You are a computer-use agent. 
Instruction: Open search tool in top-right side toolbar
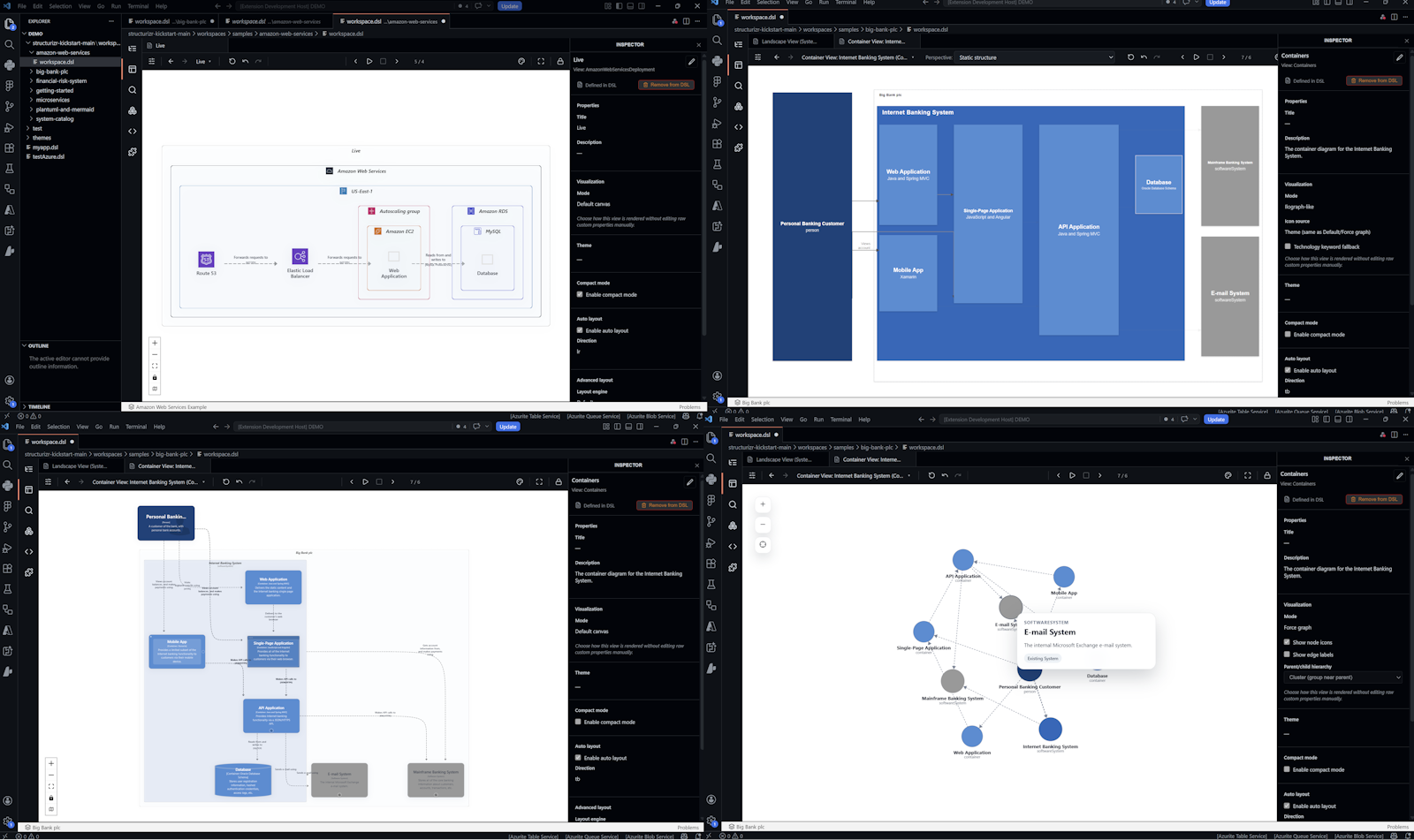pos(739,86)
